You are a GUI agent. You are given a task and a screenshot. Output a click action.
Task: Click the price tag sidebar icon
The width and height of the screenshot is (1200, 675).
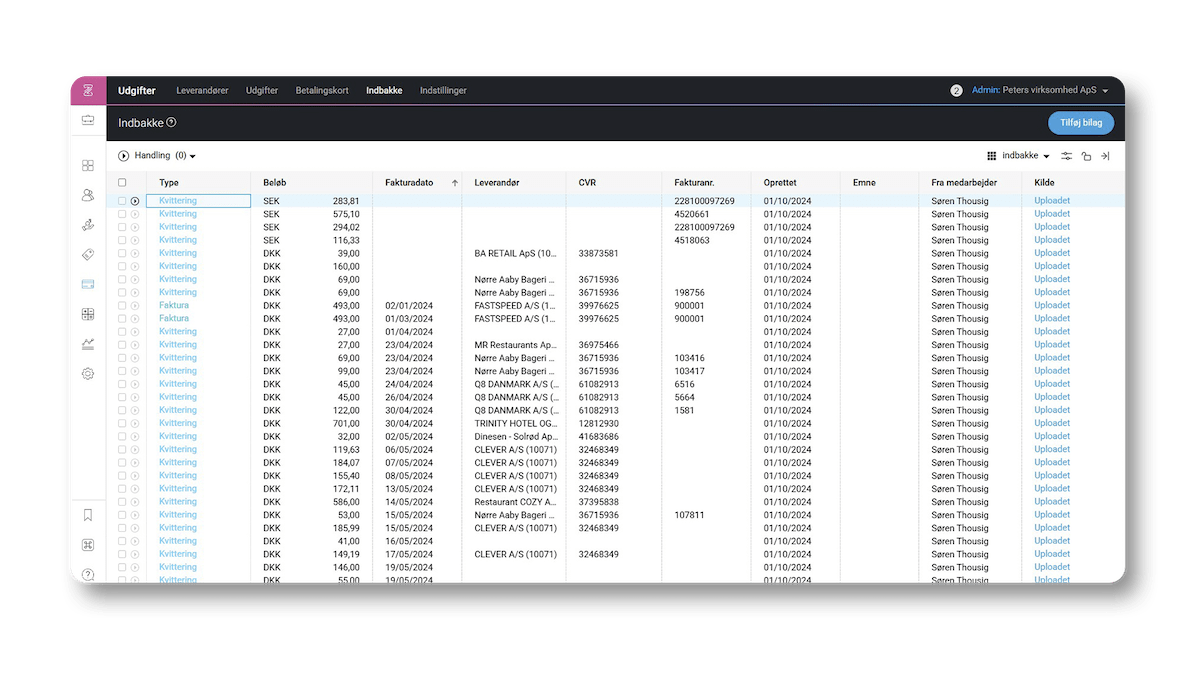pos(88,255)
